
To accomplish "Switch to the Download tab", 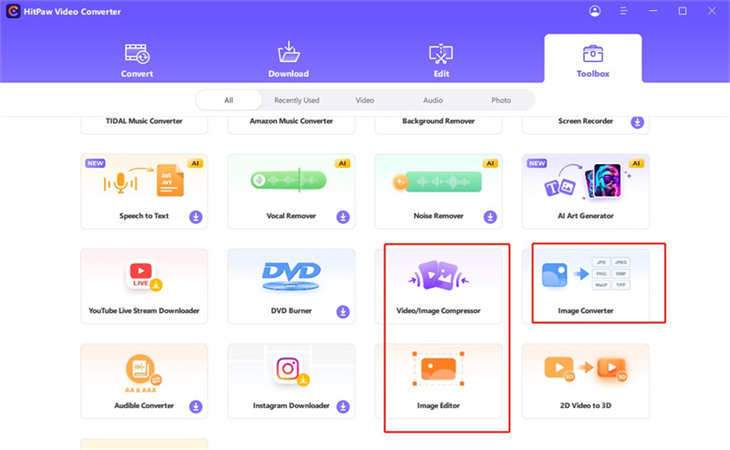I will (x=289, y=60).
